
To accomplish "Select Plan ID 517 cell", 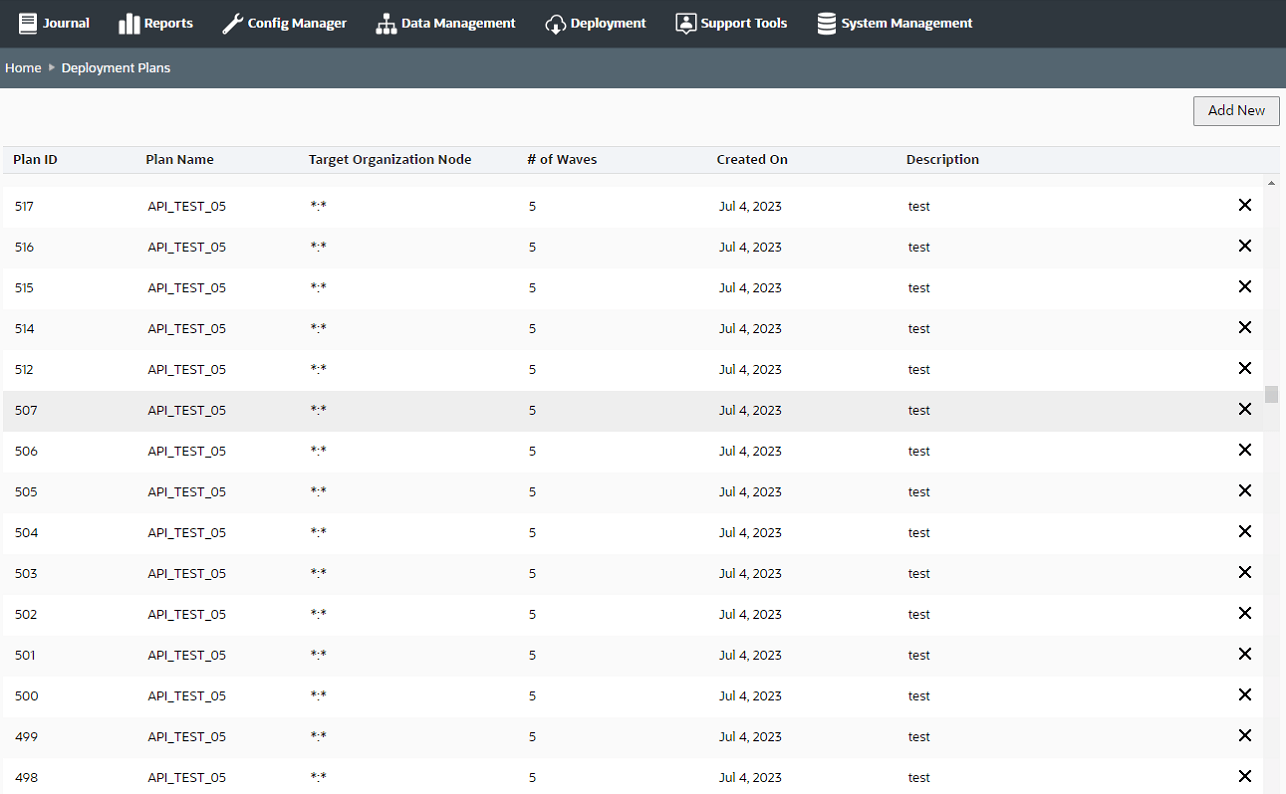I will click(24, 207).
